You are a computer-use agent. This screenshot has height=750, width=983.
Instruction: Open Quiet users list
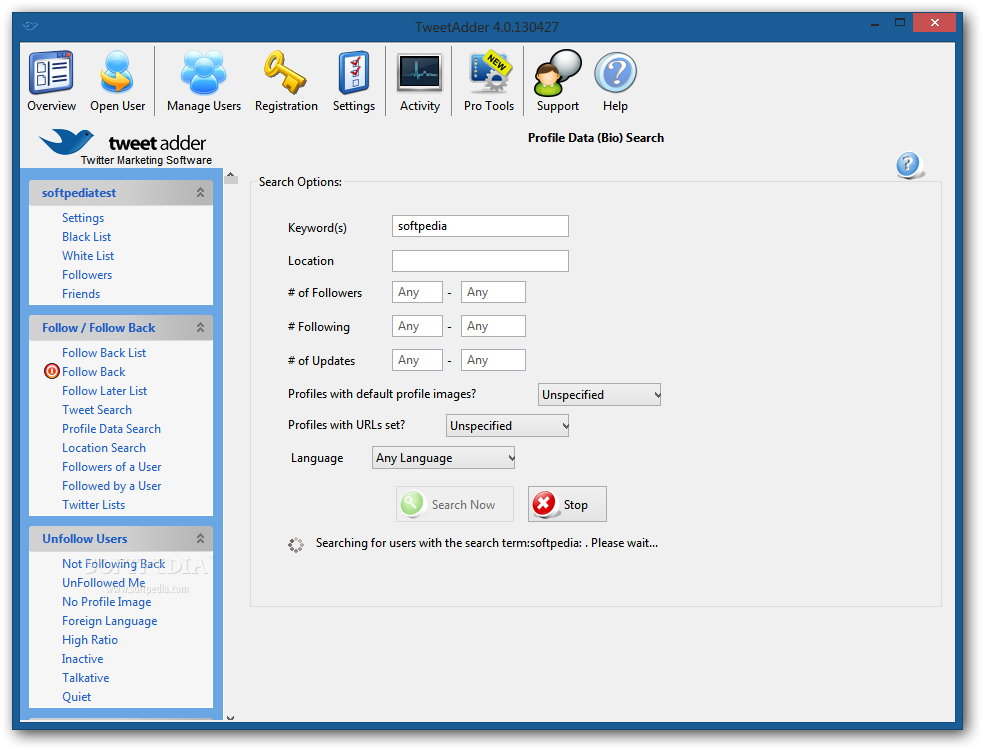[x=76, y=697]
